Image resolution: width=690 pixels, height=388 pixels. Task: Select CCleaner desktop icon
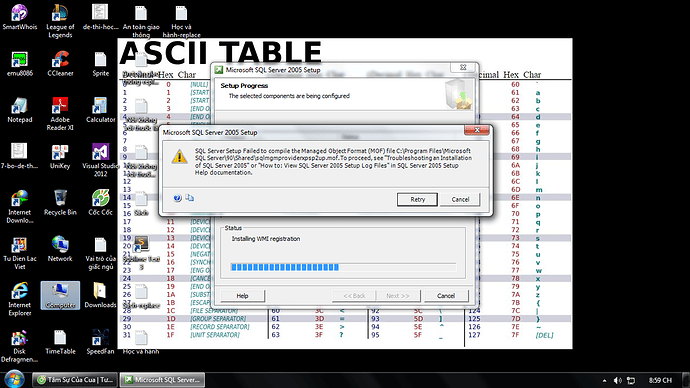60,64
